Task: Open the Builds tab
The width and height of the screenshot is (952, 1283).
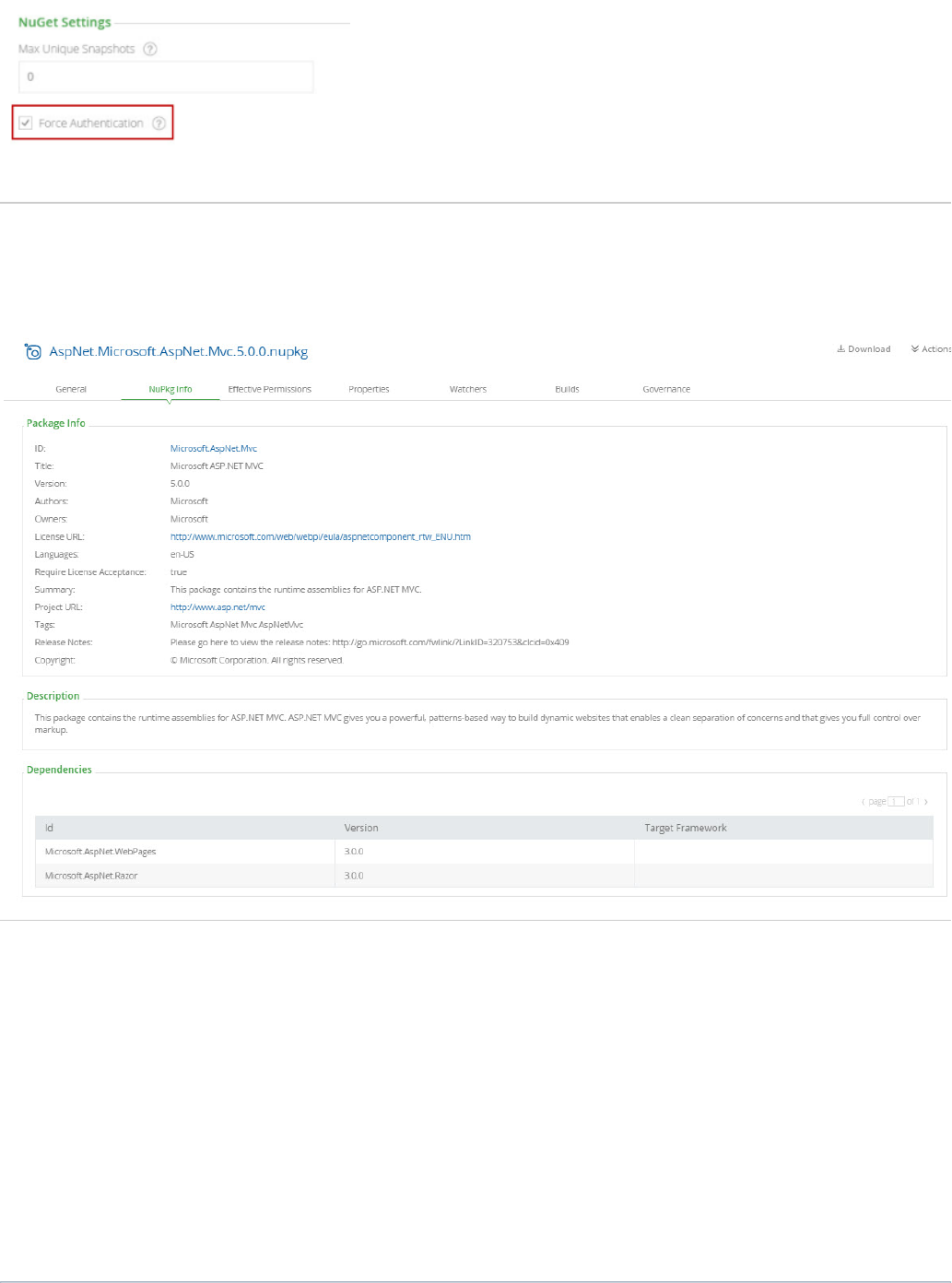Action: (x=567, y=389)
